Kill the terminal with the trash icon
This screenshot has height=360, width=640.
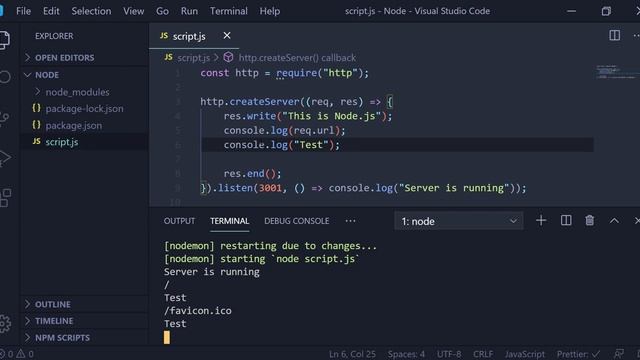click(x=589, y=220)
